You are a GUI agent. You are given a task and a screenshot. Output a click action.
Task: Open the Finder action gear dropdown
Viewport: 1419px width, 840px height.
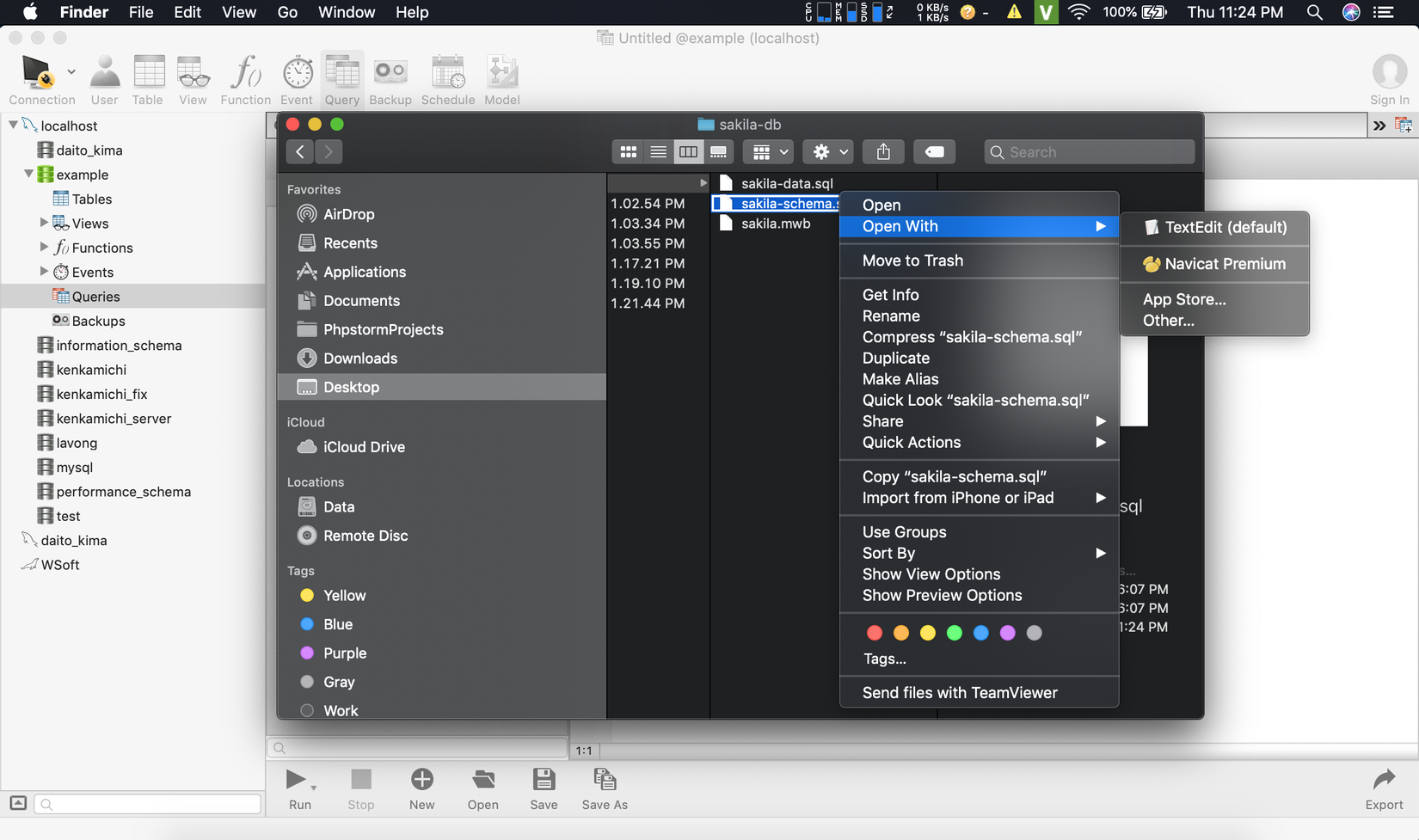[x=829, y=152]
